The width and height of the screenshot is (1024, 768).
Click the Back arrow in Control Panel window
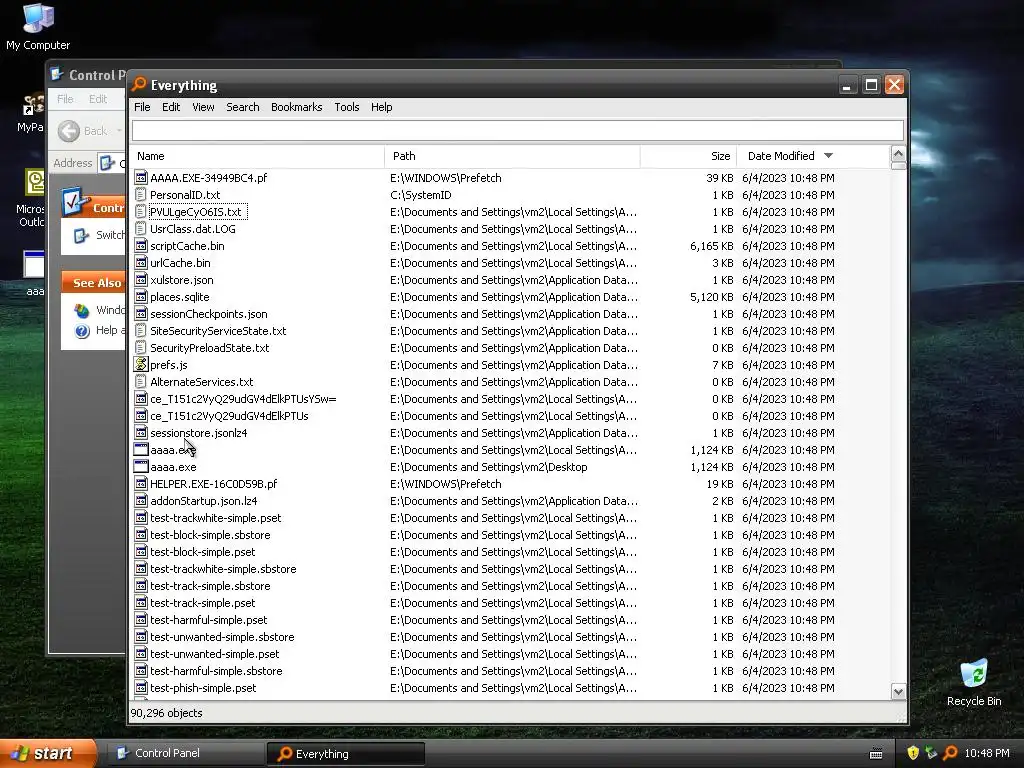pos(69,131)
